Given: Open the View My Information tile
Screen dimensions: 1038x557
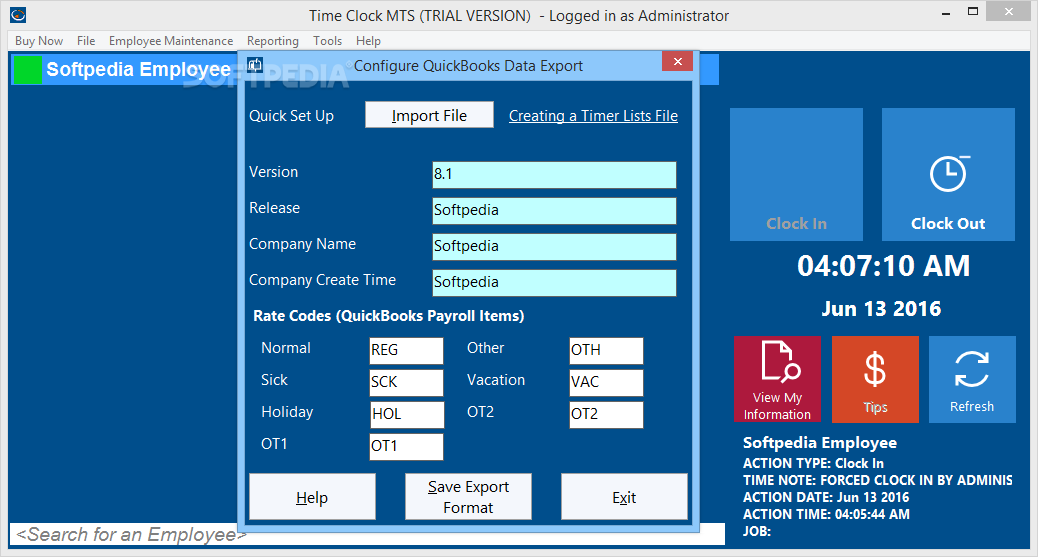Looking at the screenshot, I should [x=777, y=379].
